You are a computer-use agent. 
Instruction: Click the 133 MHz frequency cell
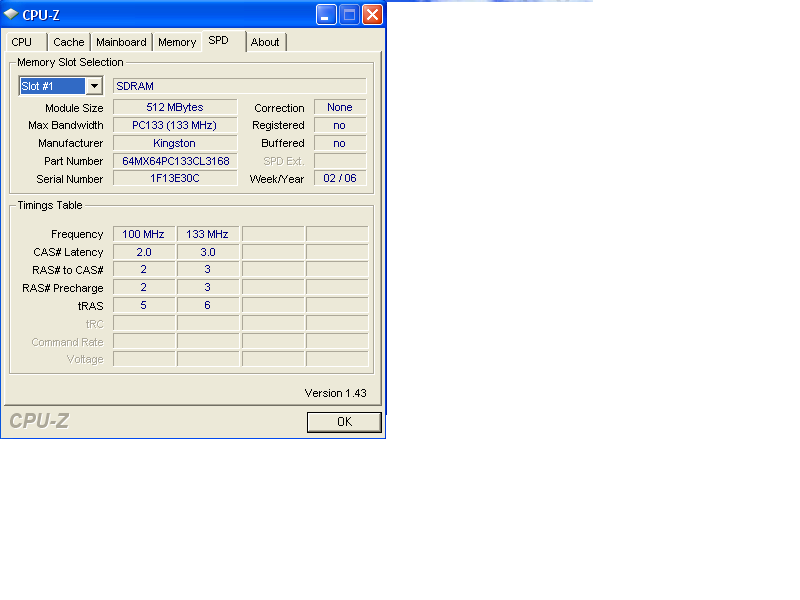[208, 234]
